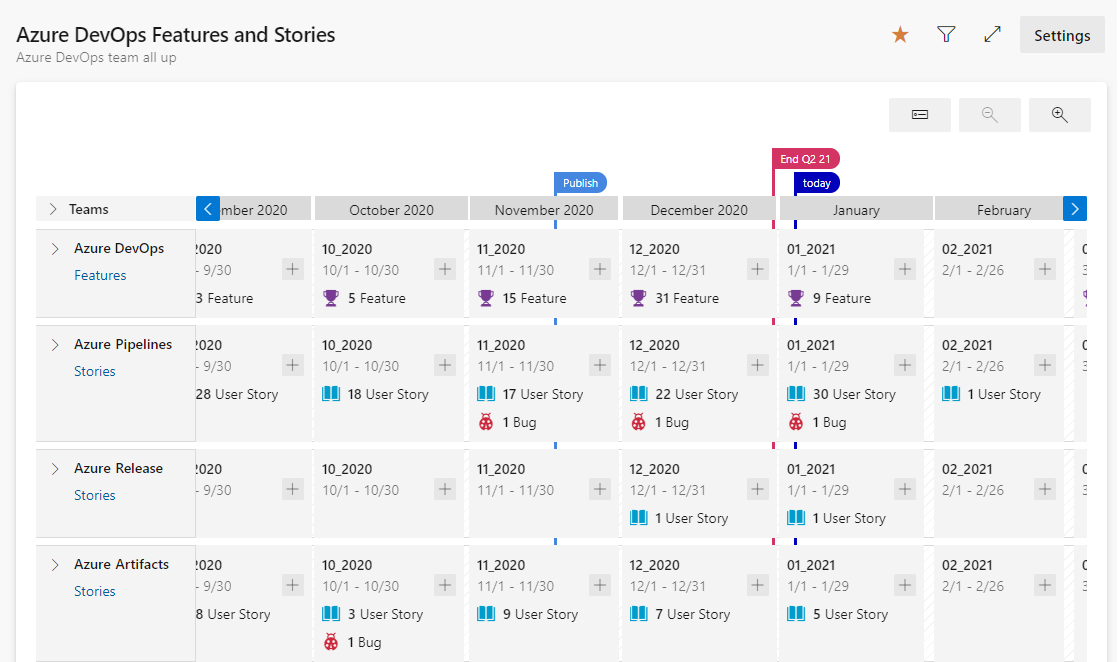Select the End Q2 21 marker
Image resolution: width=1118 pixels, height=662 pixels.
(x=805, y=158)
